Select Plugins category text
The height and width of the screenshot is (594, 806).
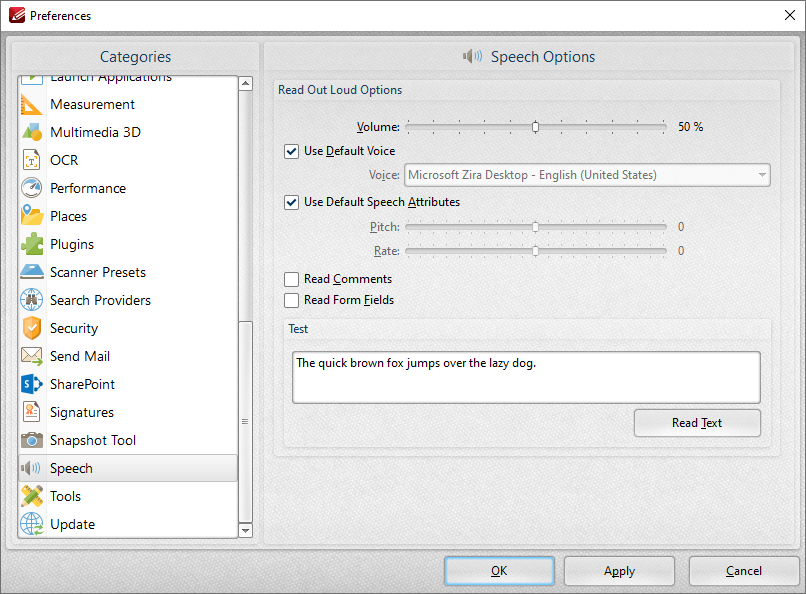(72, 245)
